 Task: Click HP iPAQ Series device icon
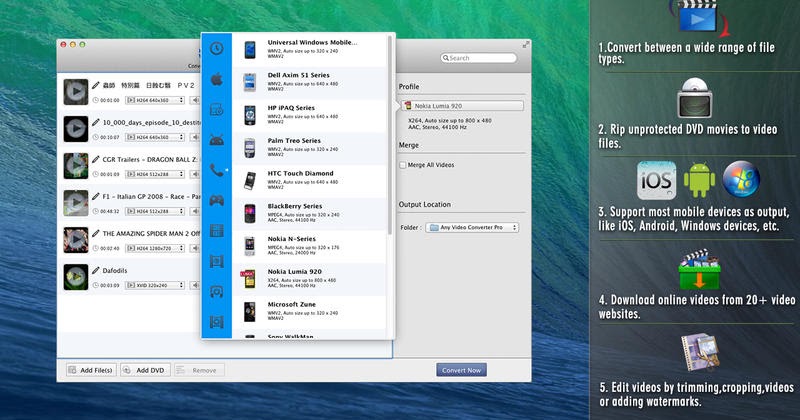point(249,115)
